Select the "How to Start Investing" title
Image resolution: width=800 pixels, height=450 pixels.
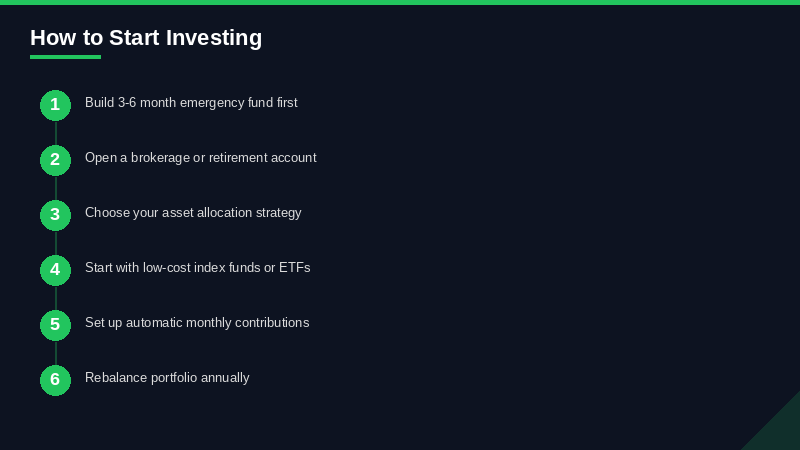[146, 38]
